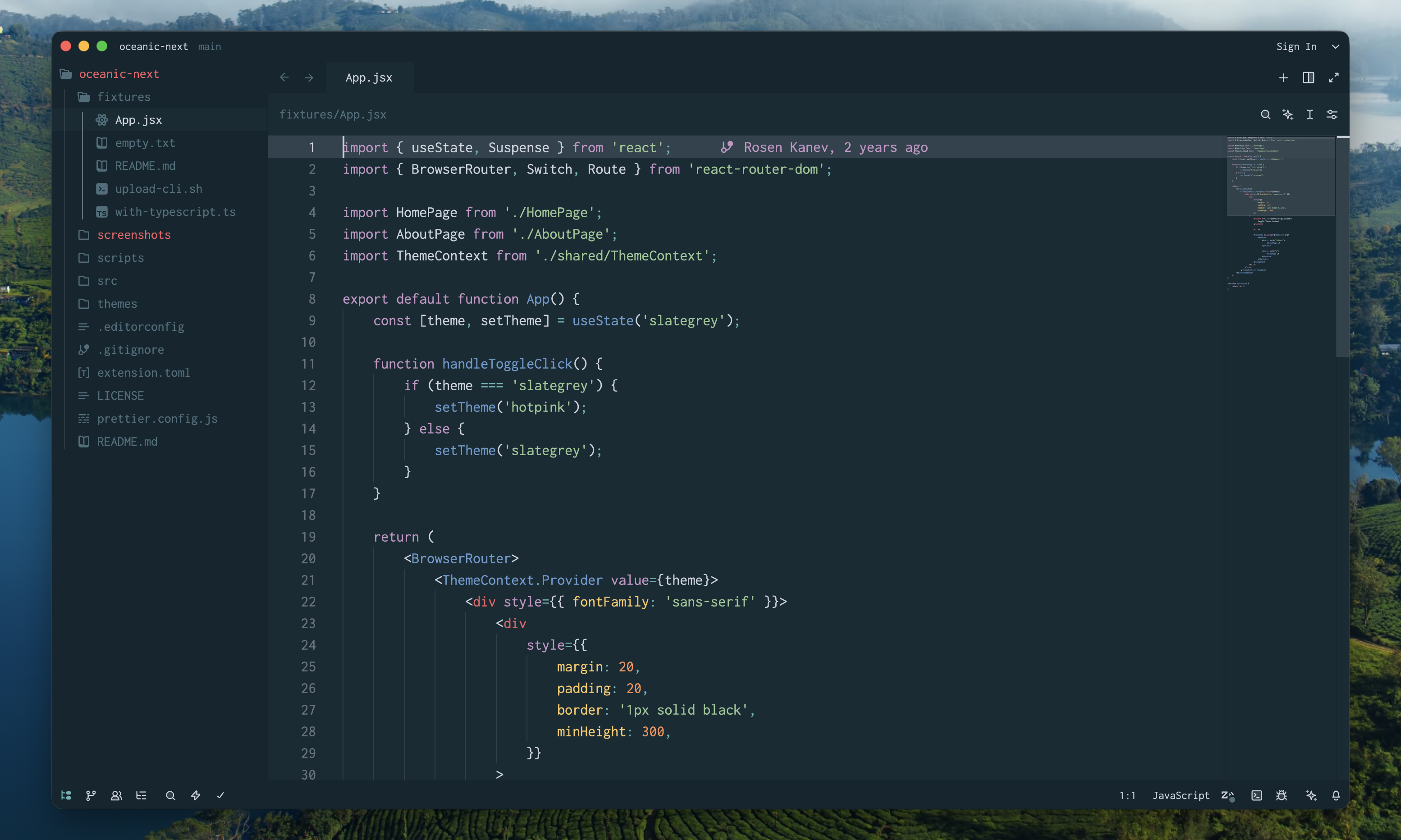1401x840 pixels.
Task: Open the oceanic-next project name in title bar
Action: pos(153,46)
